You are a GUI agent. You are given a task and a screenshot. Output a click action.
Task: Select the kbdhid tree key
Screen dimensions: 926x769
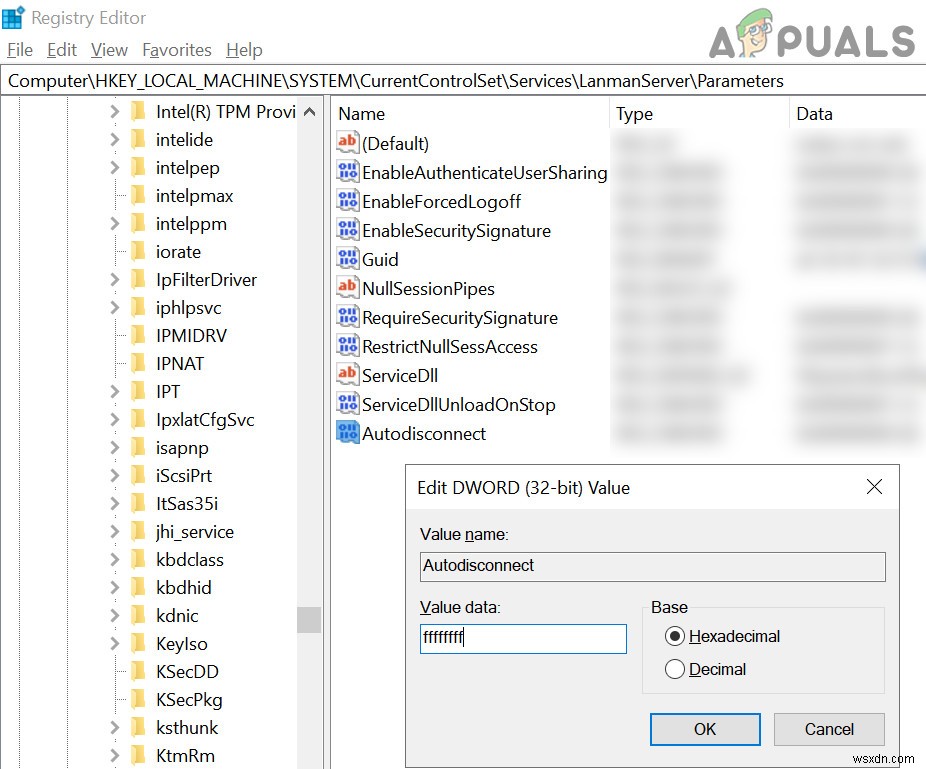(184, 588)
